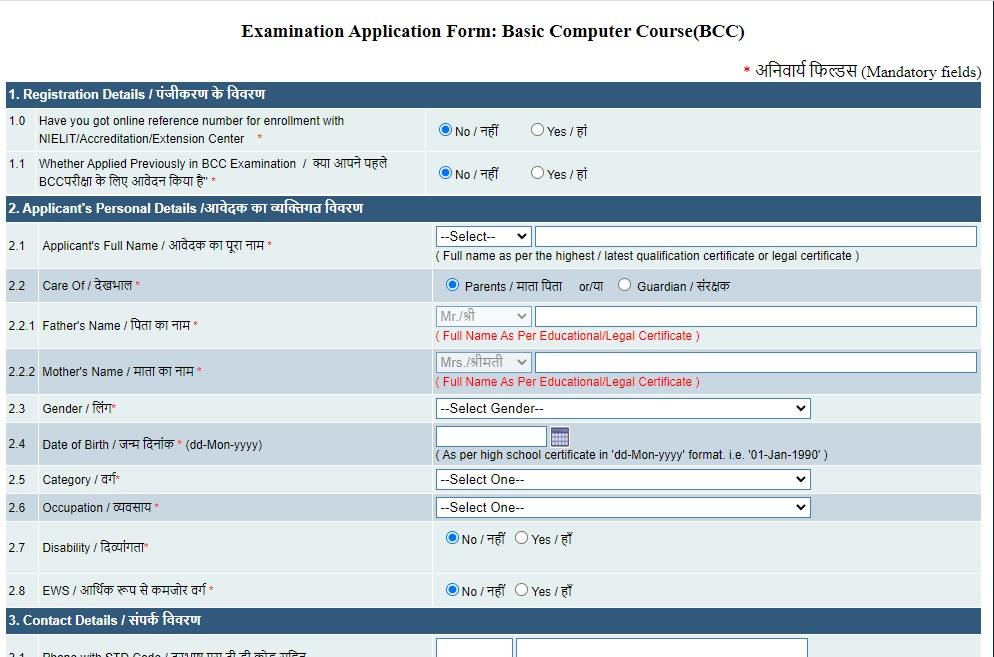
Task: Choose Yes for previously applied in BCC
Action: click(x=537, y=173)
